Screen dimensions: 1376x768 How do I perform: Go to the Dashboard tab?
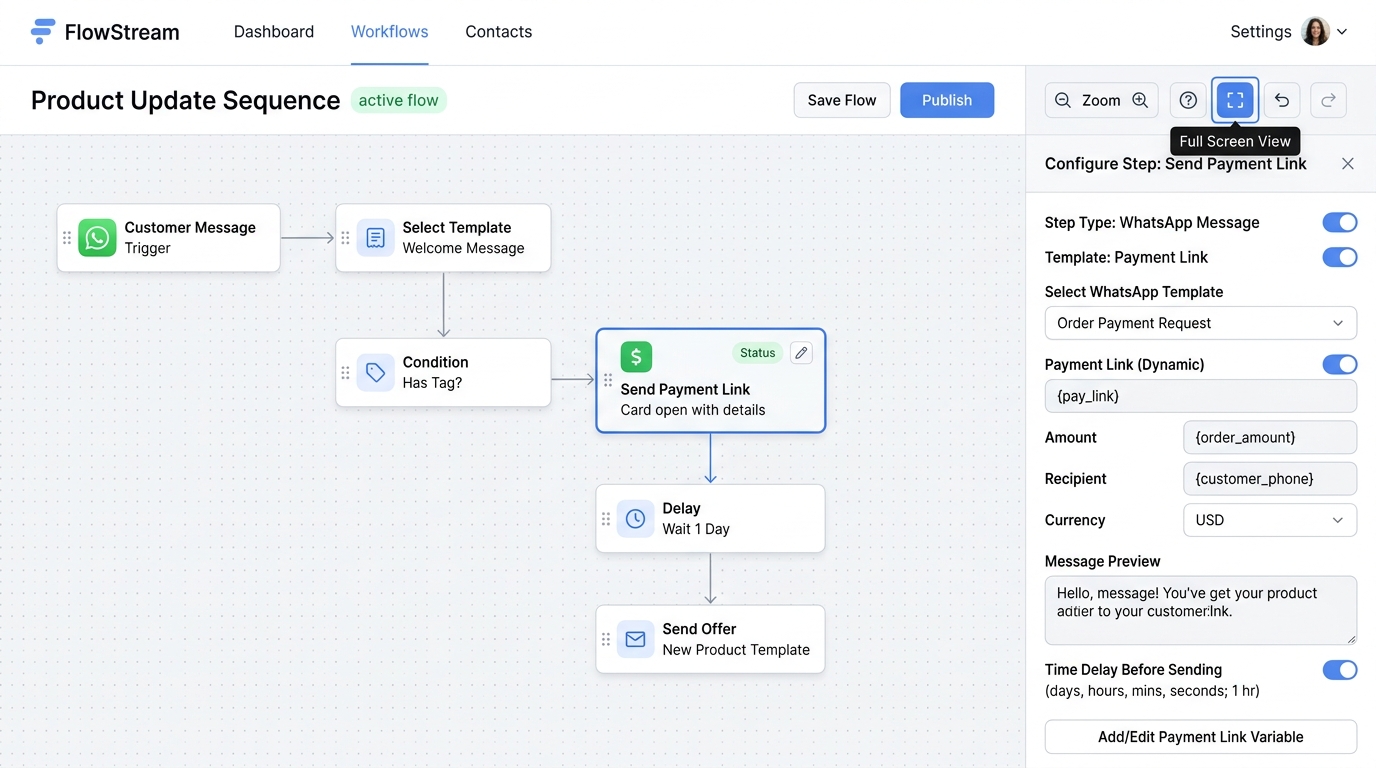pos(274,32)
